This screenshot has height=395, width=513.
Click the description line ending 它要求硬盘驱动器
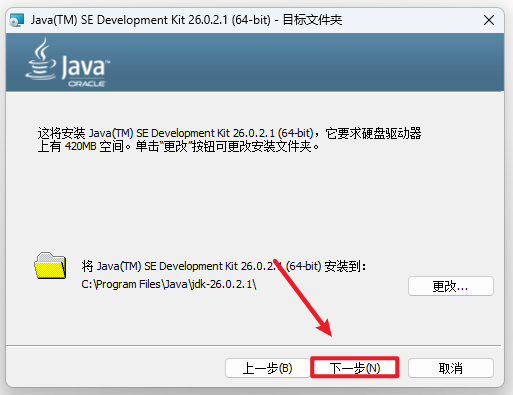(229, 133)
